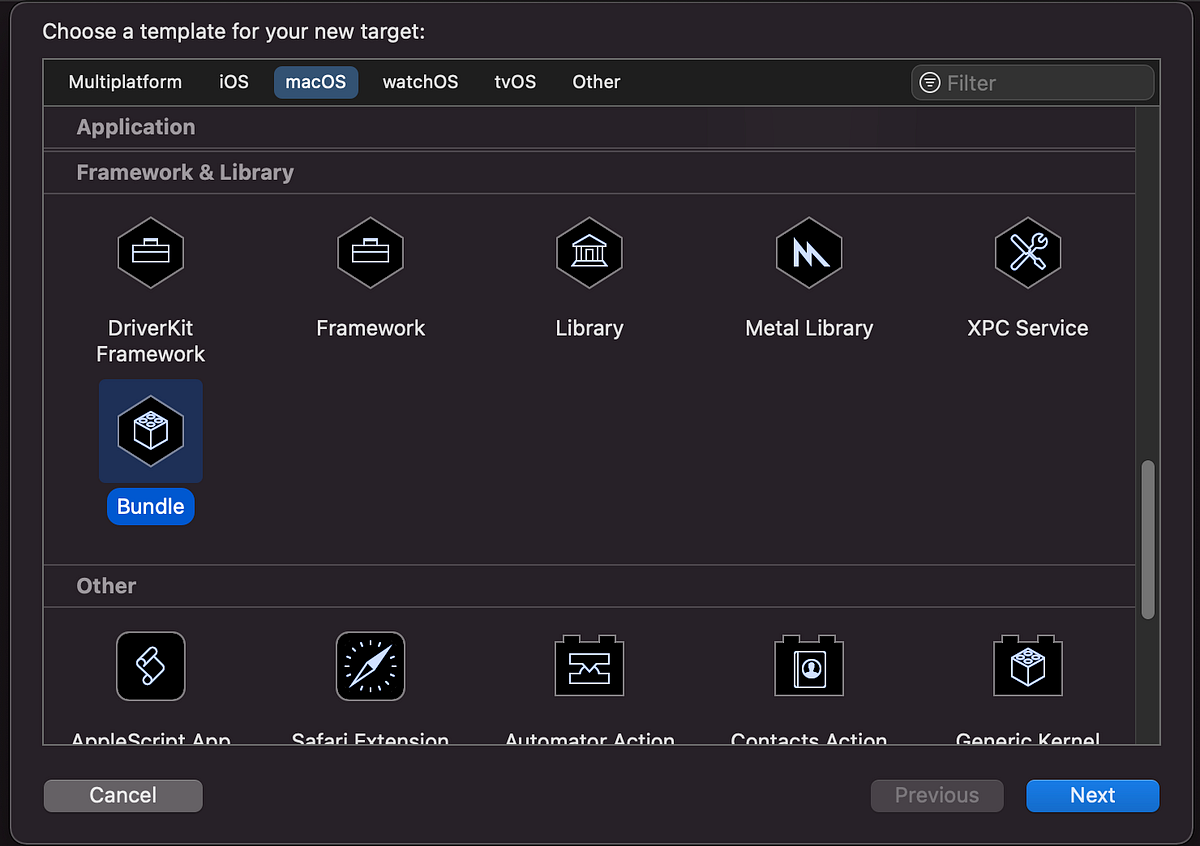The image size is (1200, 846).
Task: Switch to the watchOS tab
Action: (x=420, y=82)
